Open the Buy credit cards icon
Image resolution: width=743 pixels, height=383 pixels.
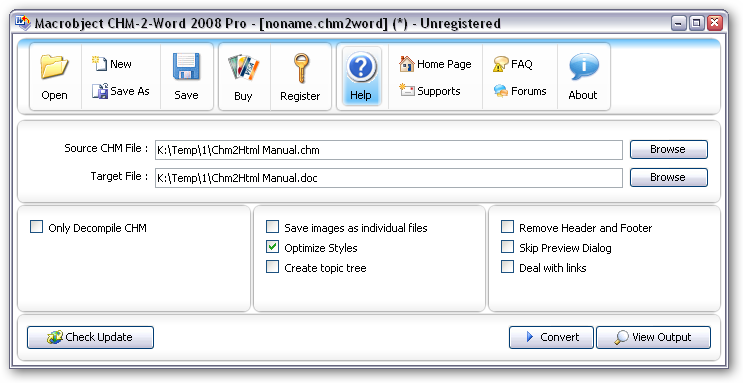[x=243, y=77]
